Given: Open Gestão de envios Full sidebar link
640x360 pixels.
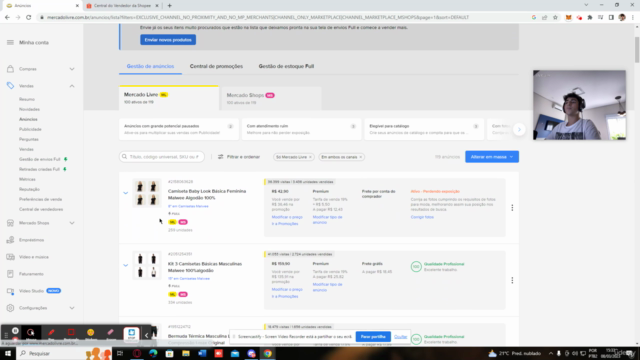Looking at the screenshot, I should pos(40,159).
